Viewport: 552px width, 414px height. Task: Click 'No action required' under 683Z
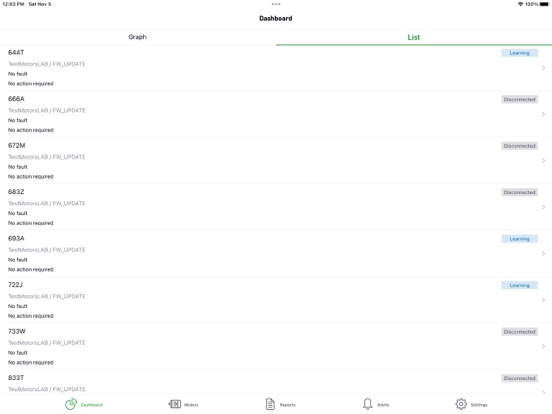click(31, 223)
